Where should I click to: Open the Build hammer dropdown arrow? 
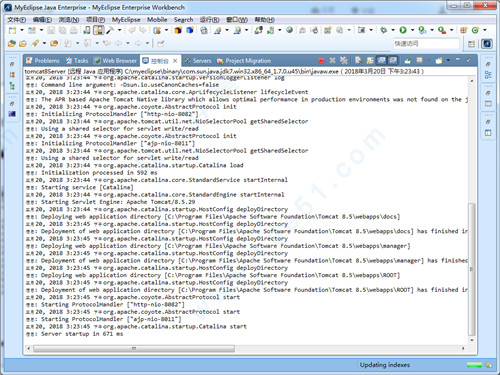[x=119, y=30]
